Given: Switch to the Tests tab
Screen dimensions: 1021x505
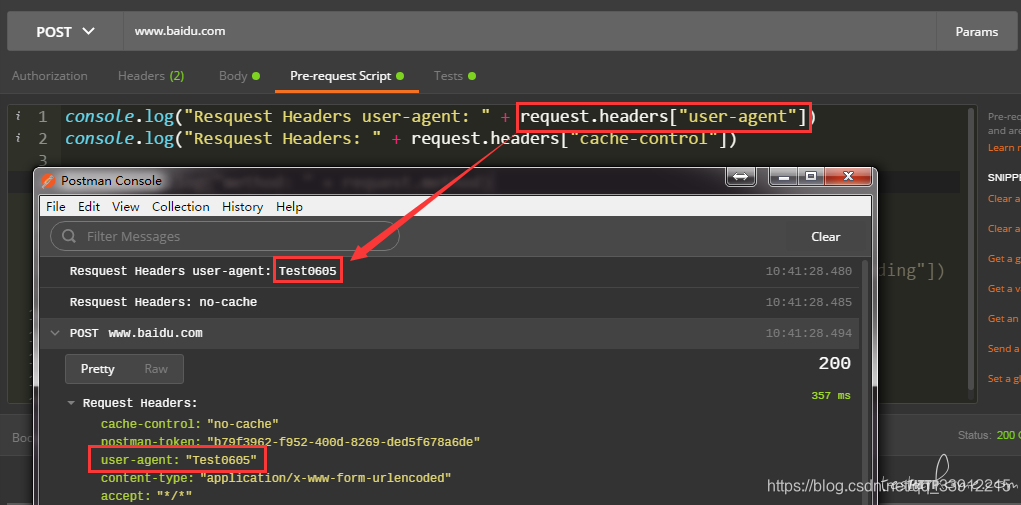Looking at the screenshot, I should click(x=455, y=76).
